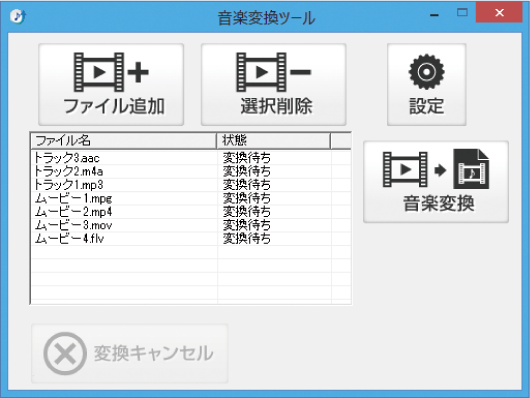This screenshot has height=398, width=530.
Task: Click 変換待ち status of ムービー2.mp4
Action: point(247,212)
